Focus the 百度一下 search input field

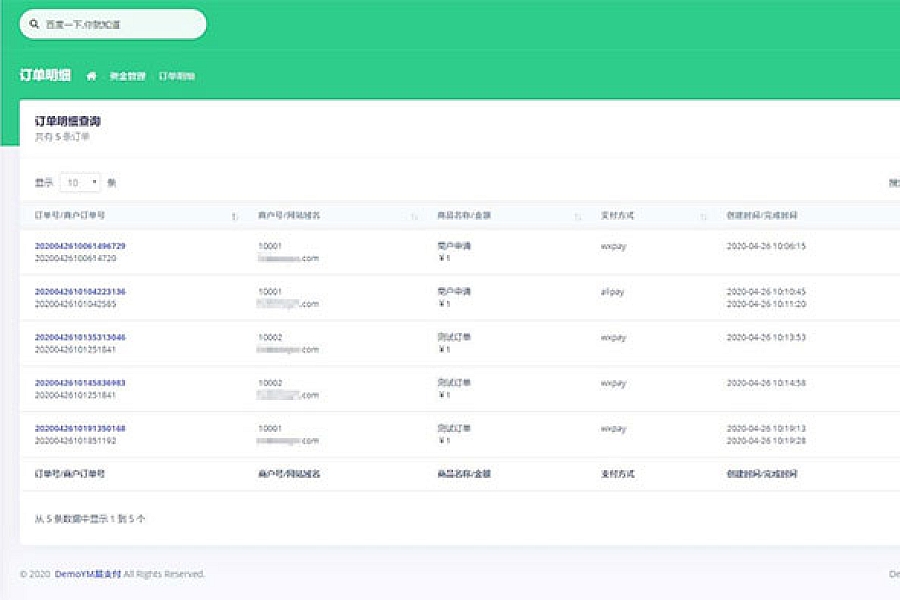(x=112, y=24)
